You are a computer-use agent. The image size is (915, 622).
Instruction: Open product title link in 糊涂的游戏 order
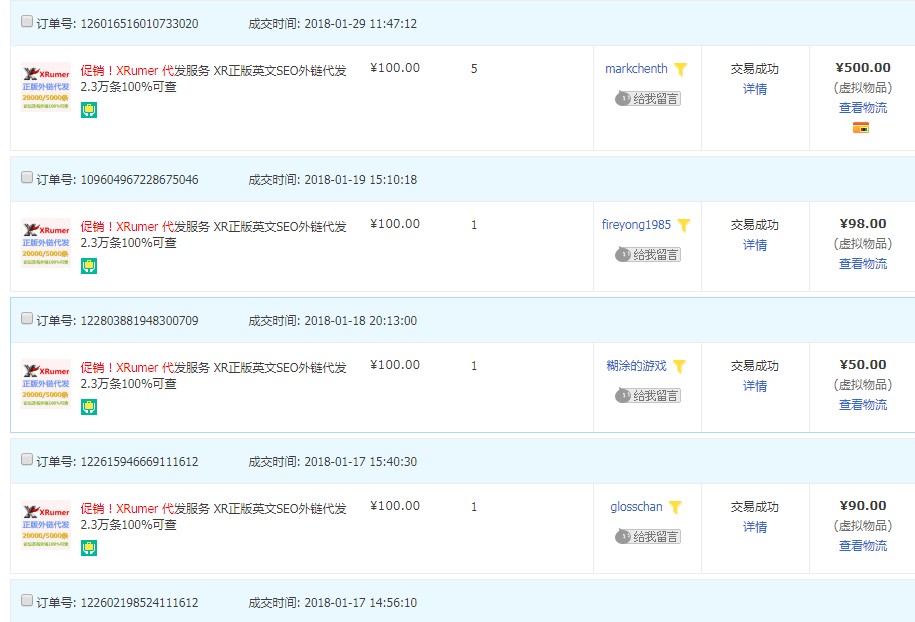(x=214, y=376)
